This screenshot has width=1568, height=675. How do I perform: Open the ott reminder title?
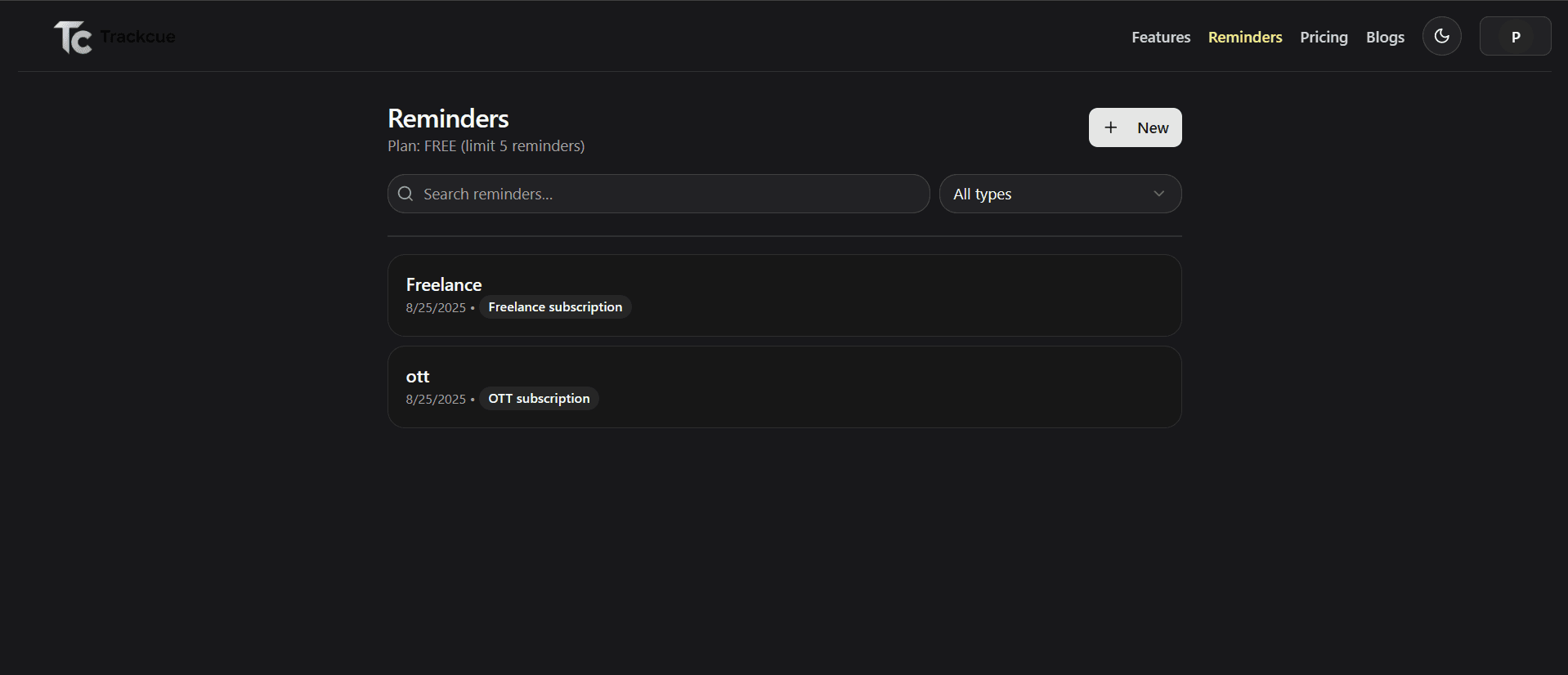[x=418, y=376]
